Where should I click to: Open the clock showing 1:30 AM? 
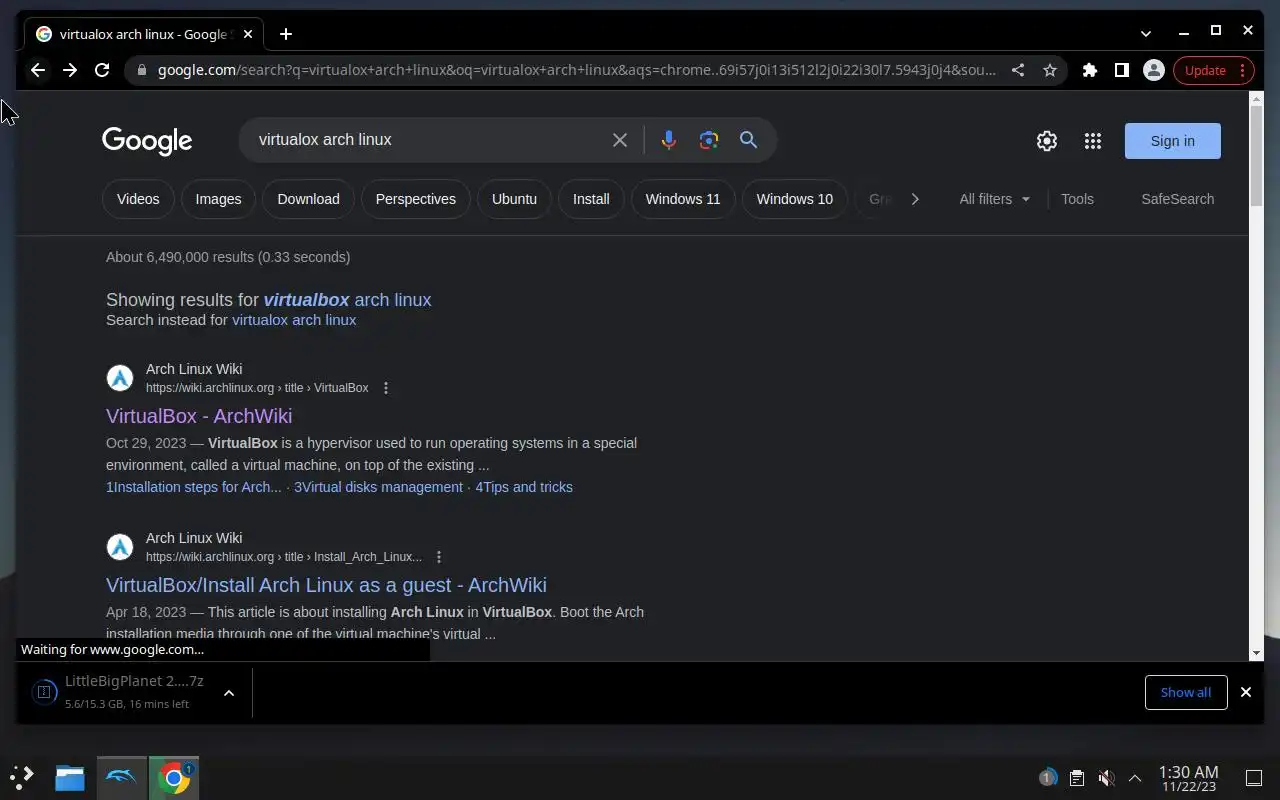1189,778
